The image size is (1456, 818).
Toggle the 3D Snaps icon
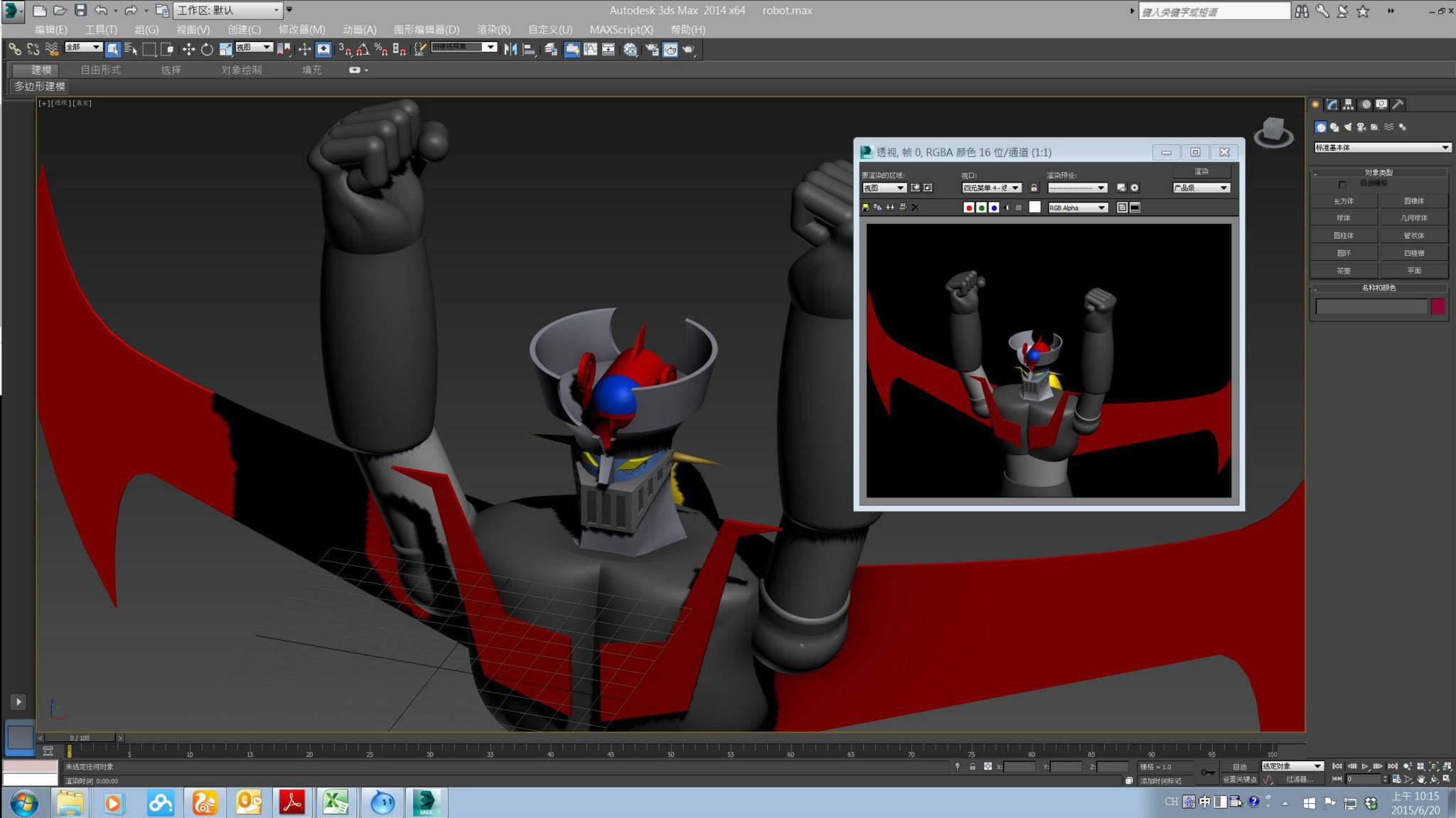coord(345,49)
